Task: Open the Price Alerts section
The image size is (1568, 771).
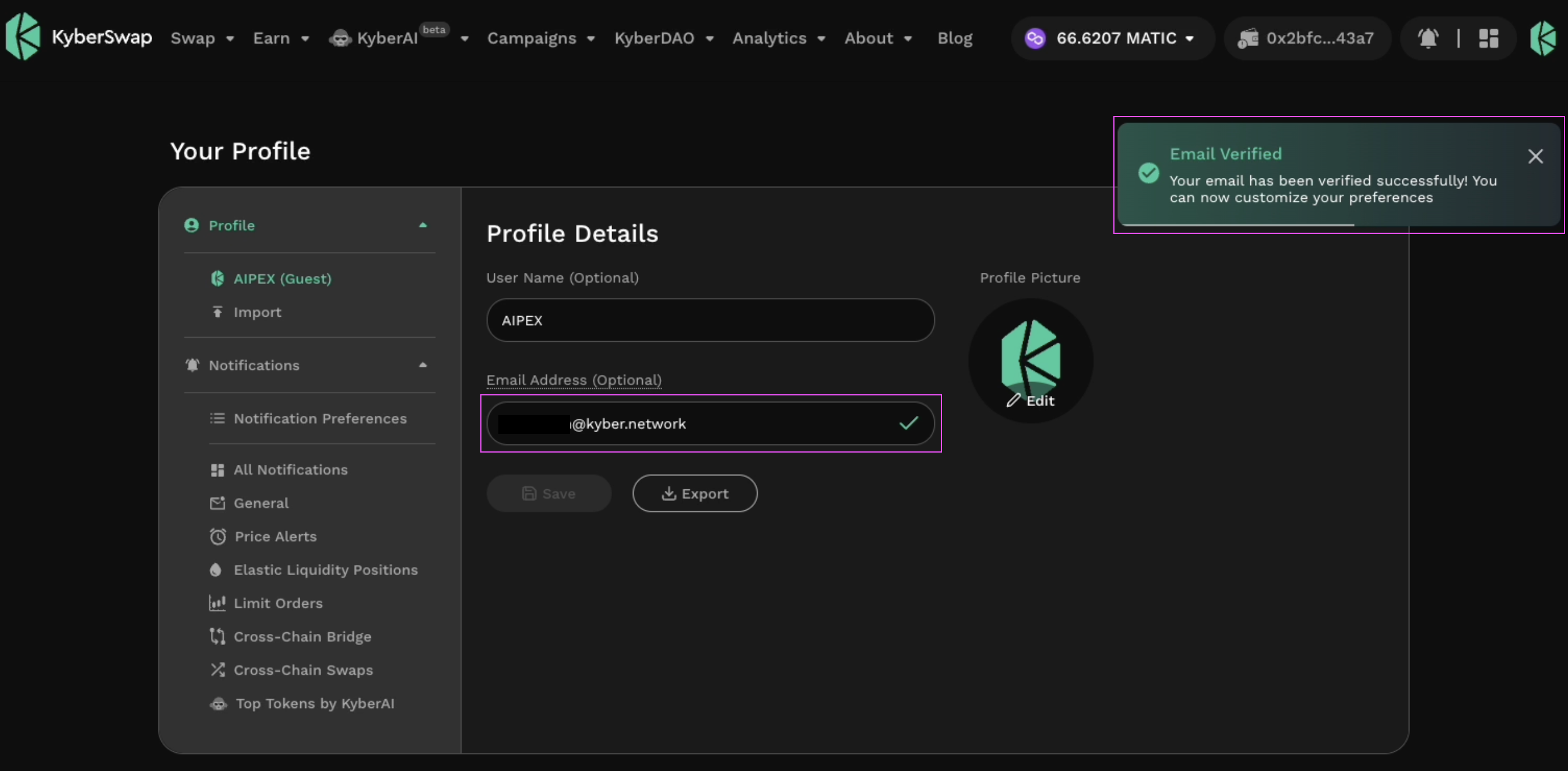Action: (x=275, y=537)
